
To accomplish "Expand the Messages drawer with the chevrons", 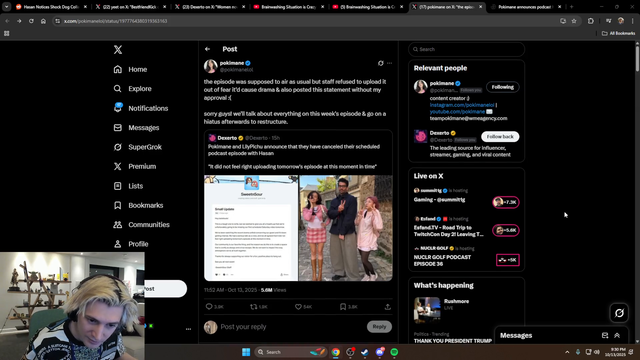I will (x=617, y=336).
